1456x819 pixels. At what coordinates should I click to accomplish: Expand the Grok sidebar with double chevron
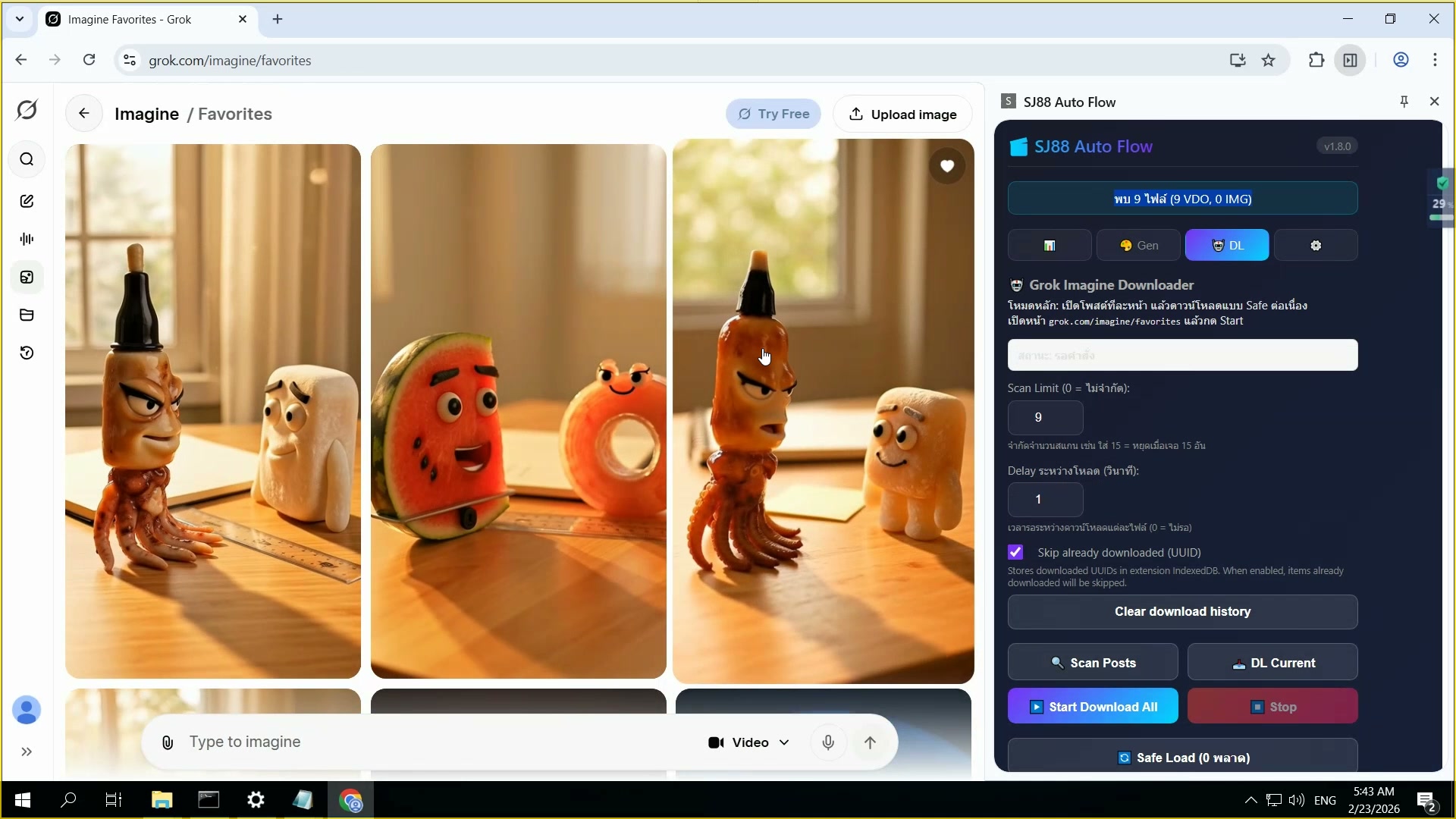click(27, 752)
